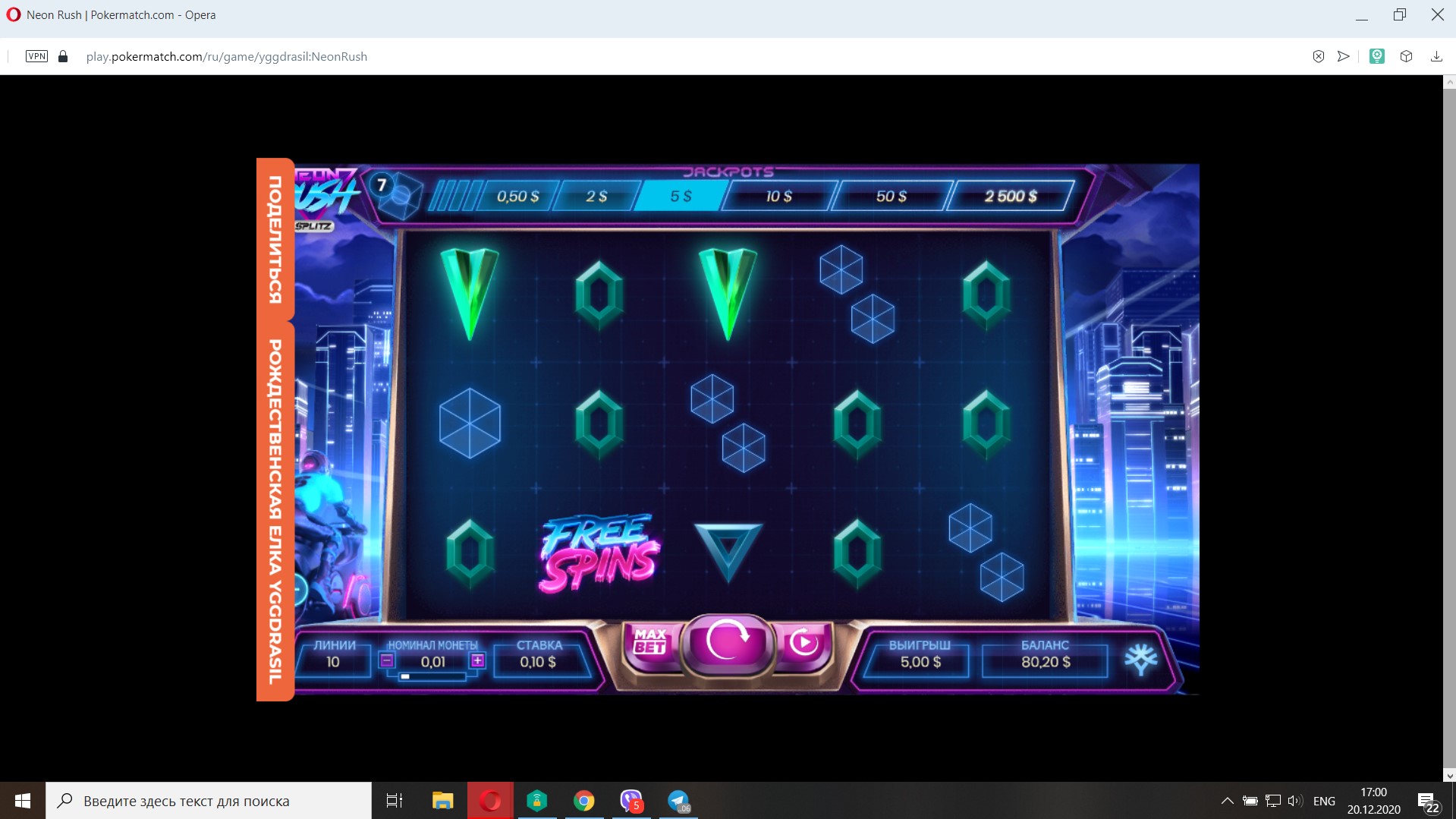Screen dimensions: 1456x819
Task: Open the green extension icon in the toolbar
Action: point(1377,56)
